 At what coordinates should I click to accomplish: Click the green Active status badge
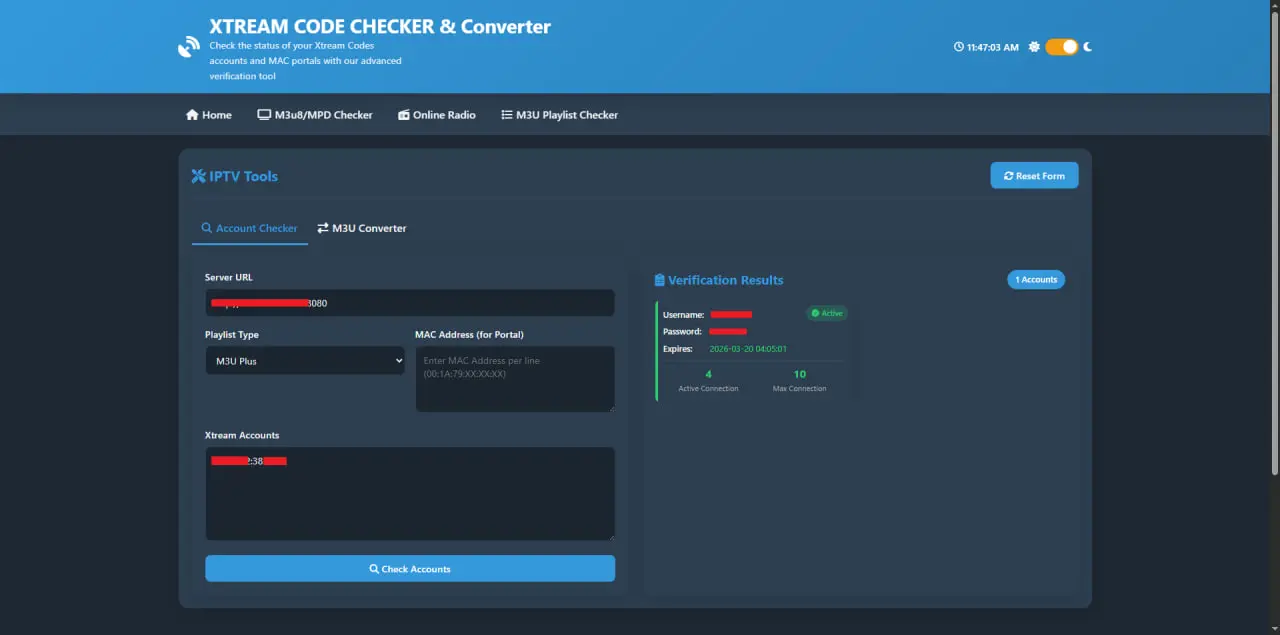(827, 313)
